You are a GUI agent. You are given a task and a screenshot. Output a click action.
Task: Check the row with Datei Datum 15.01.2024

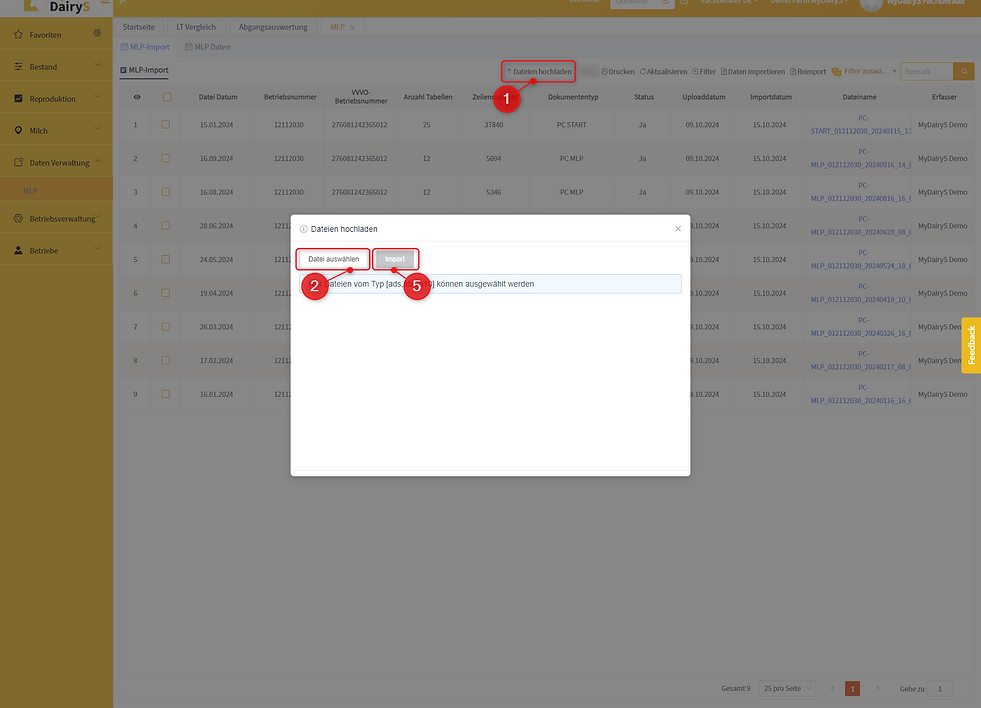point(166,124)
